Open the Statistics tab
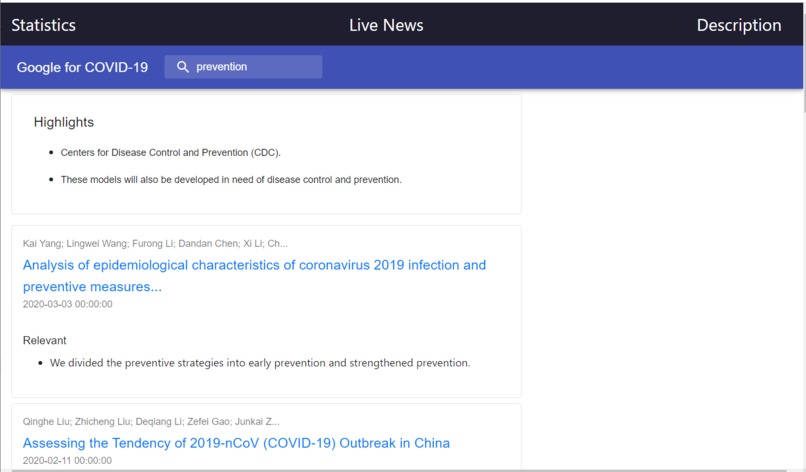 (44, 25)
